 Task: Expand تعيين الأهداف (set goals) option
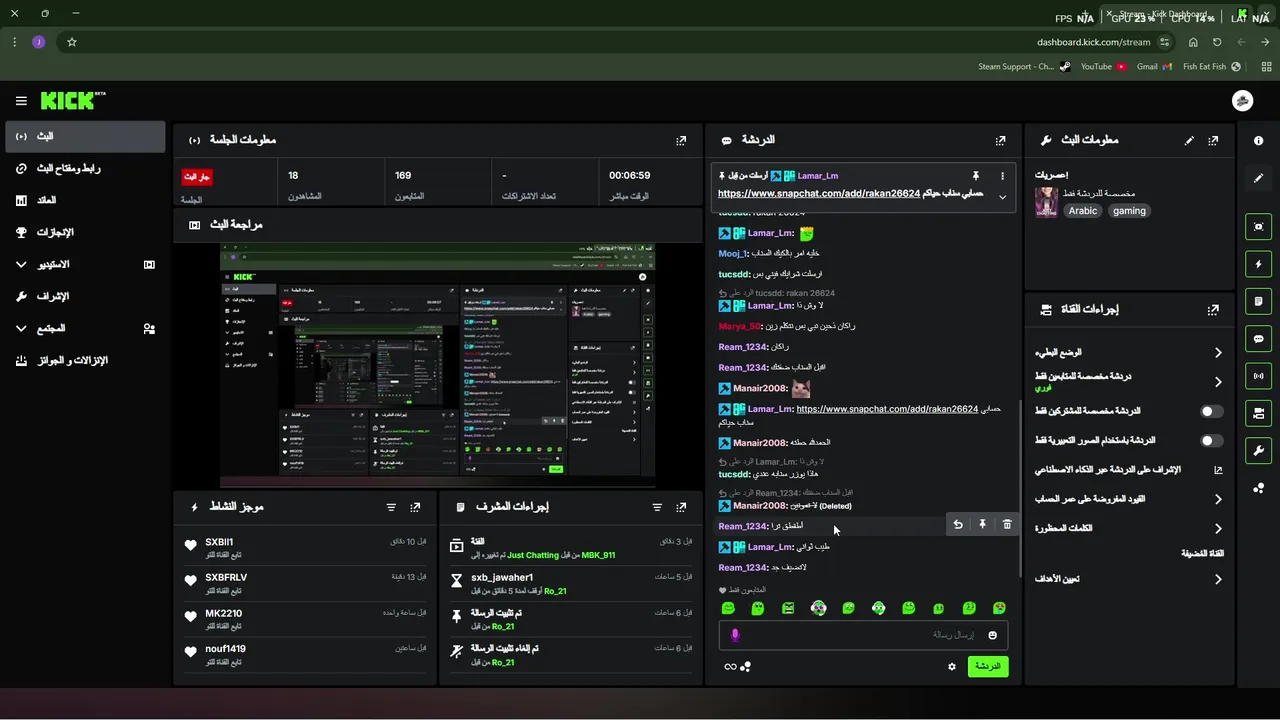click(x=1129, y=579)
